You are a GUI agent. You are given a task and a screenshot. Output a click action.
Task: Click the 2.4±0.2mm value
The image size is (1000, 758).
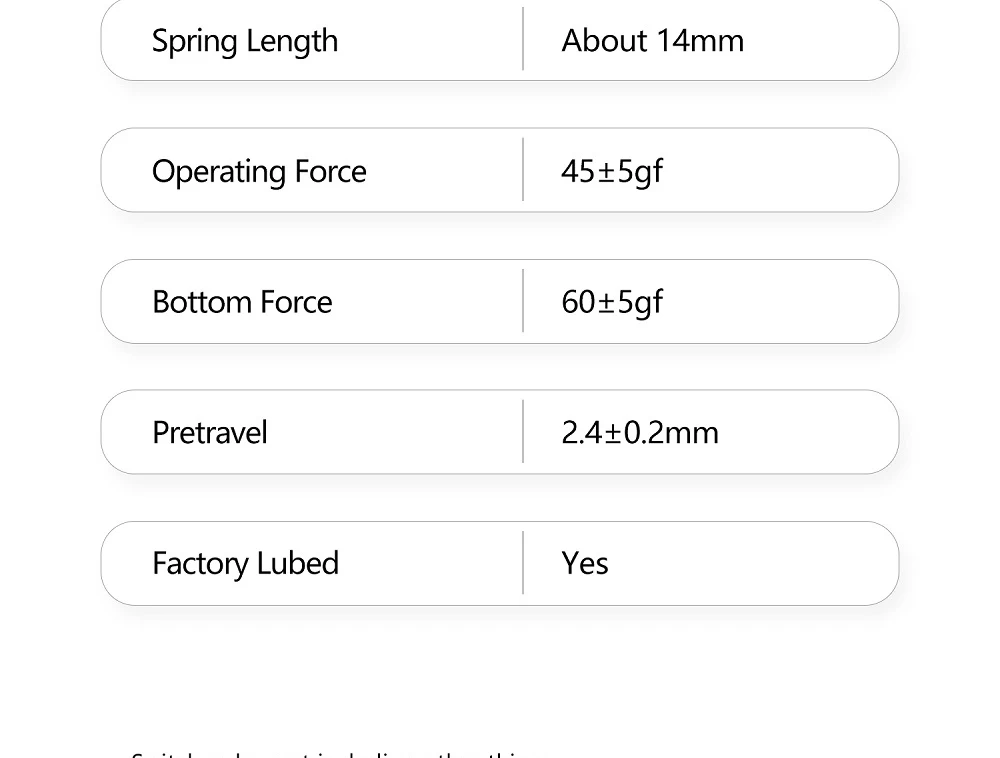tap(639, 433)
